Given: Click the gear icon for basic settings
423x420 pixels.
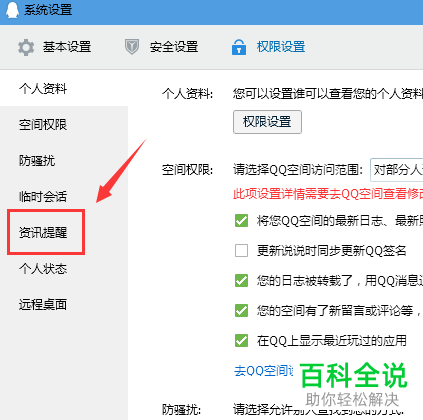Looking at the screenshot, I should 26,47.
